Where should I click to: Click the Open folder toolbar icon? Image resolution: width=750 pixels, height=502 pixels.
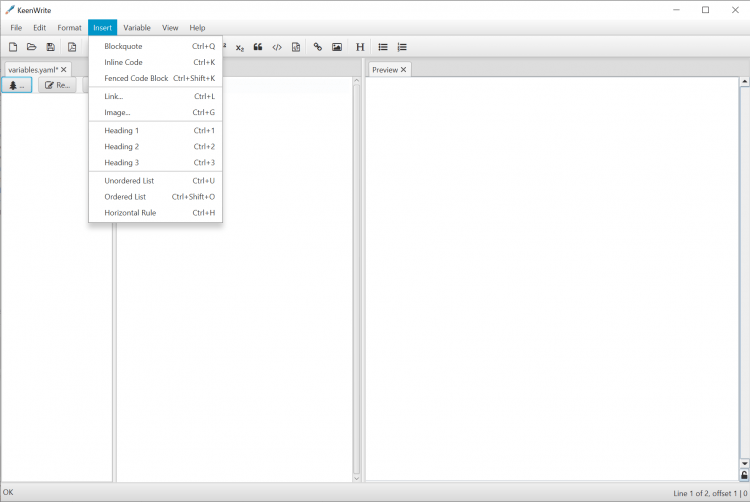click(x=32, y=47)
